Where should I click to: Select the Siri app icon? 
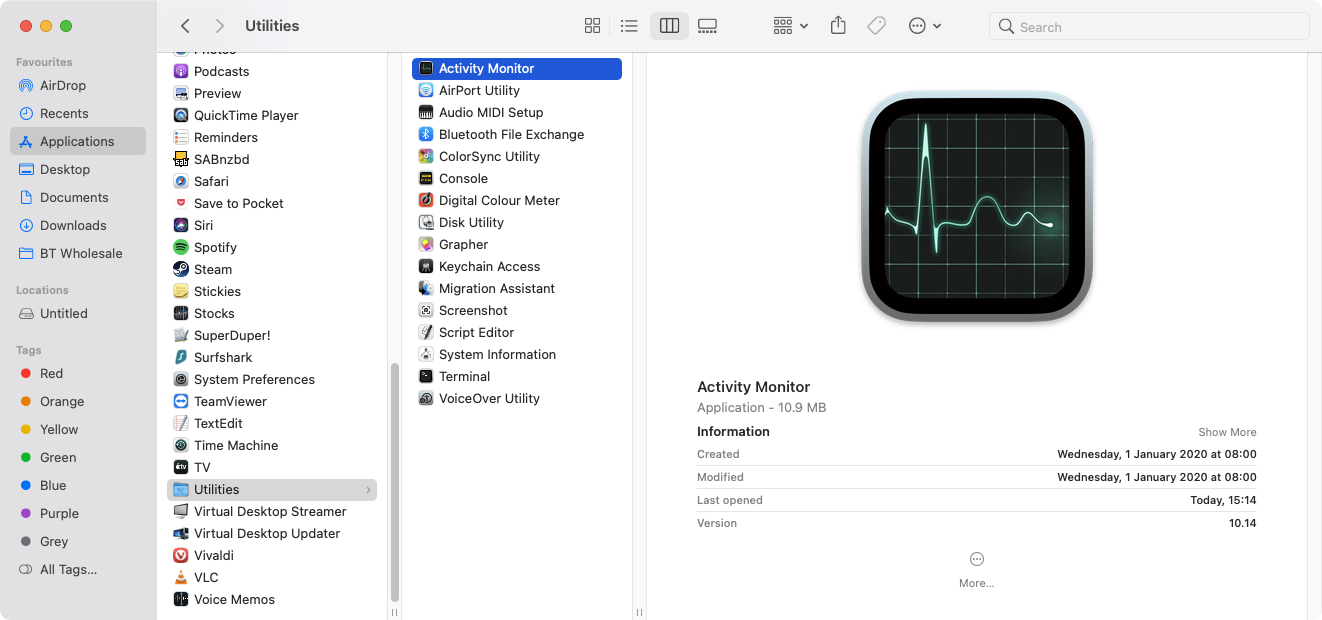(x=181, y=225)
